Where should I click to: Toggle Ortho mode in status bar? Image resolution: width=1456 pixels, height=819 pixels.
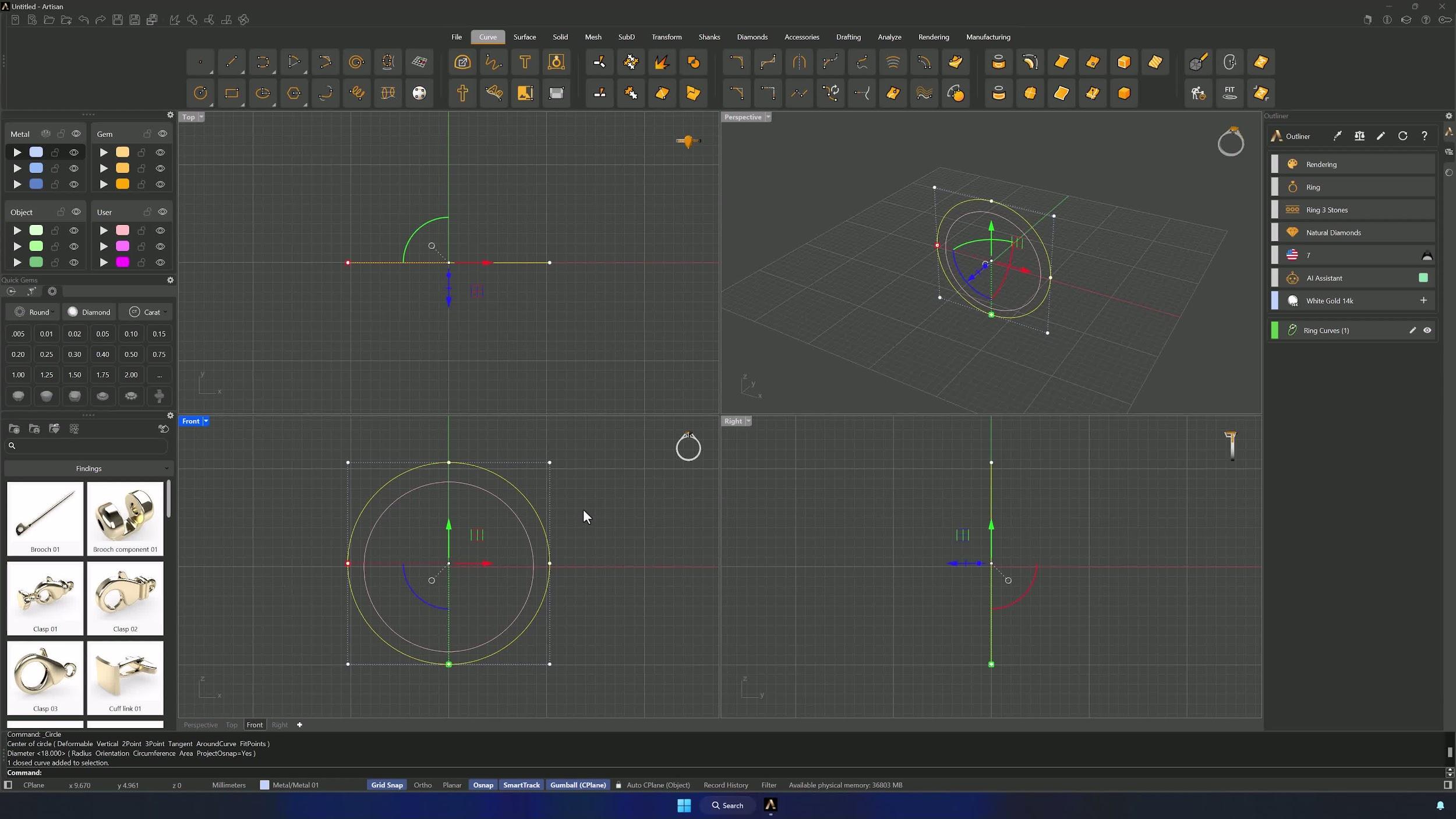422,785
